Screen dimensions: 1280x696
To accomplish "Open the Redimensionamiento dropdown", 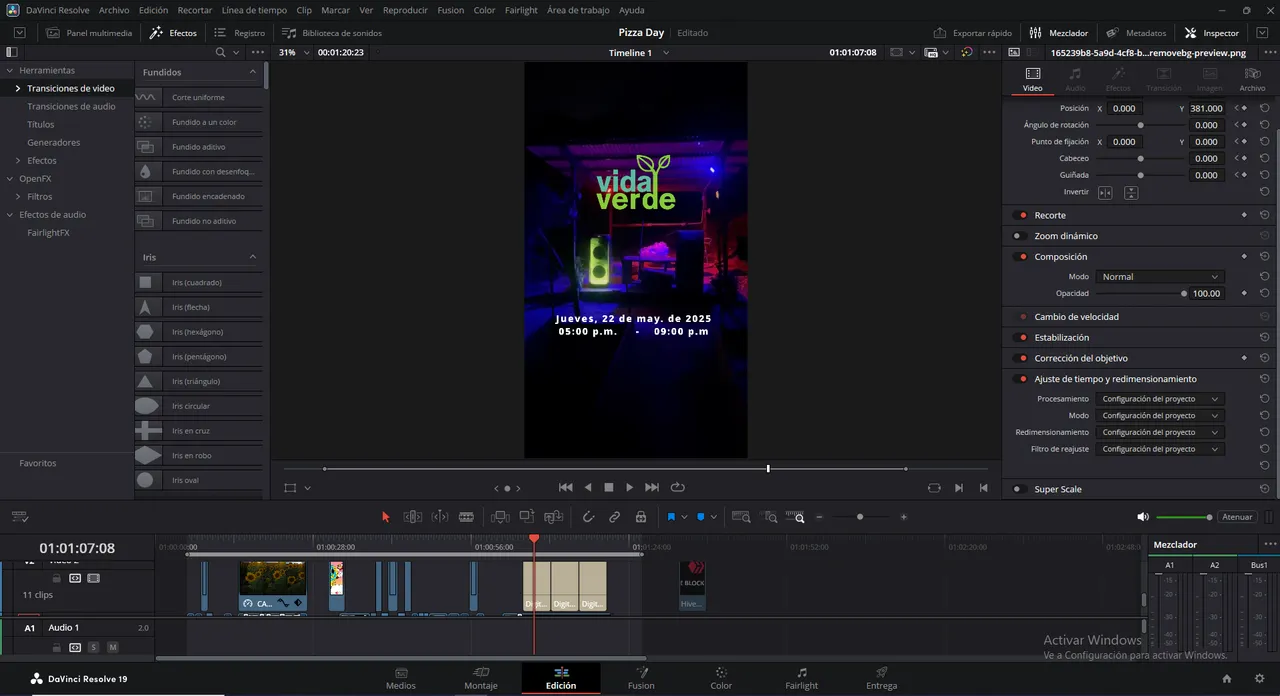I will tap(1159, 432).
